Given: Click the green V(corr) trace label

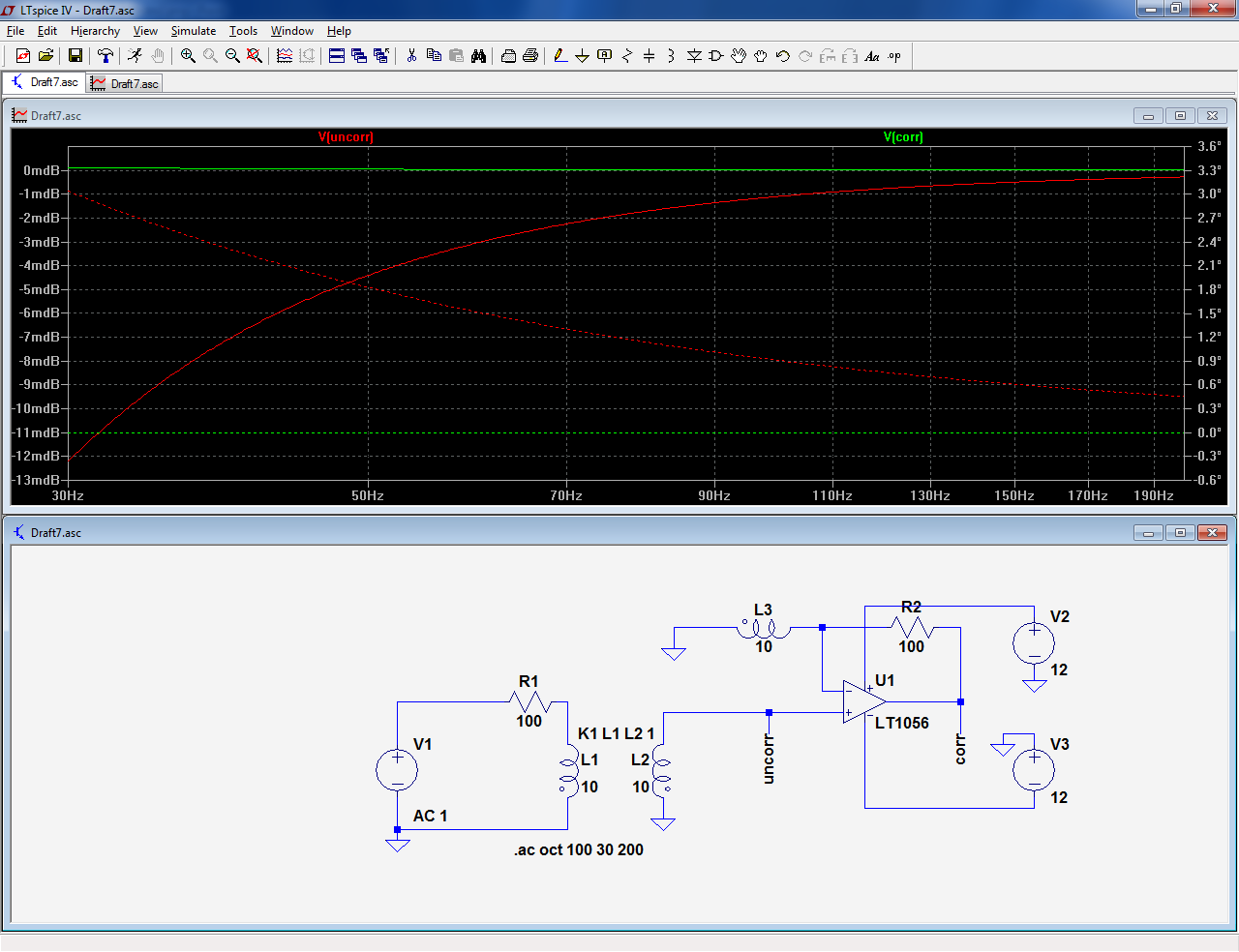Looking at the screenshot, I should coord(903,137).
